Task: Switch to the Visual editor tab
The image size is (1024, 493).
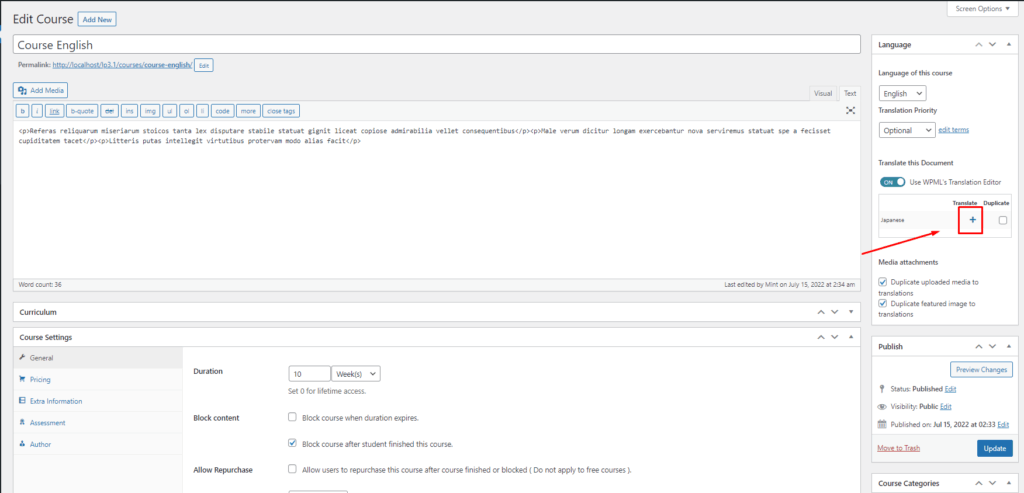Action: (823, 93)
